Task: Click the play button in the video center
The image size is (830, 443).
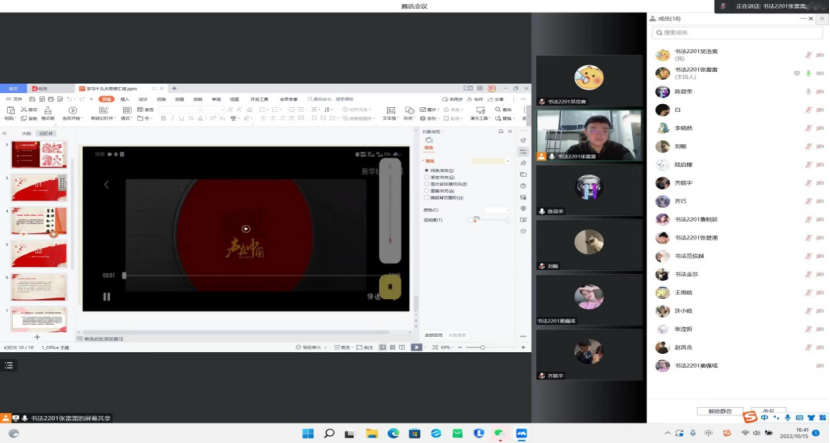Action: pos(245,229)
